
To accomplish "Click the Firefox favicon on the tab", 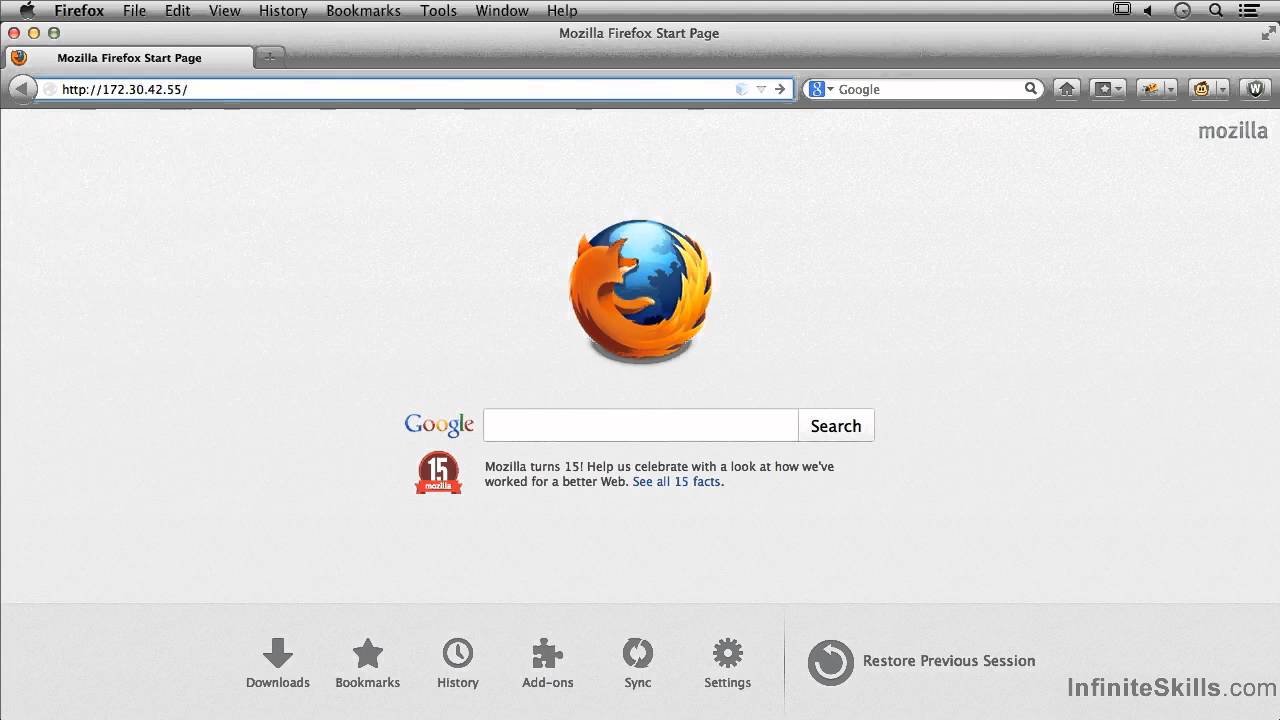I will coord(19,58).
